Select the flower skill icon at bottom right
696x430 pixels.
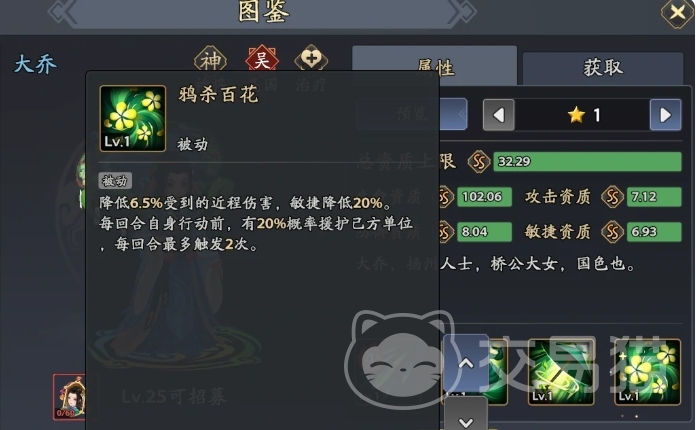(x=647, y=372)
